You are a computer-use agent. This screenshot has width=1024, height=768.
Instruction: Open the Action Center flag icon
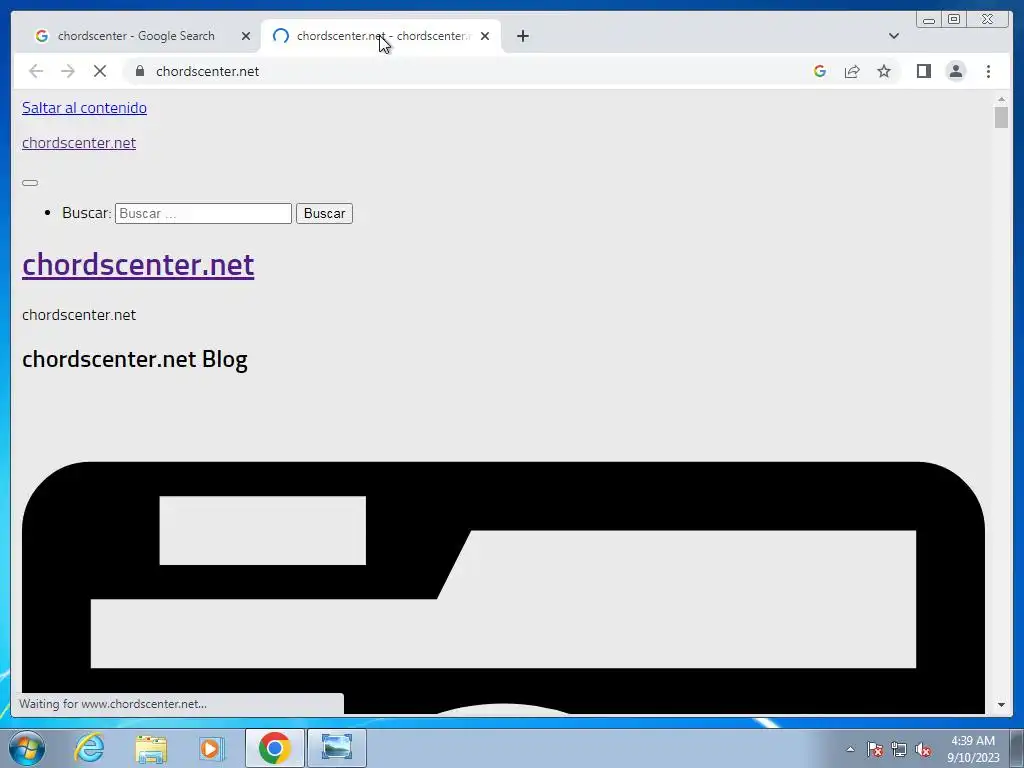875,749
